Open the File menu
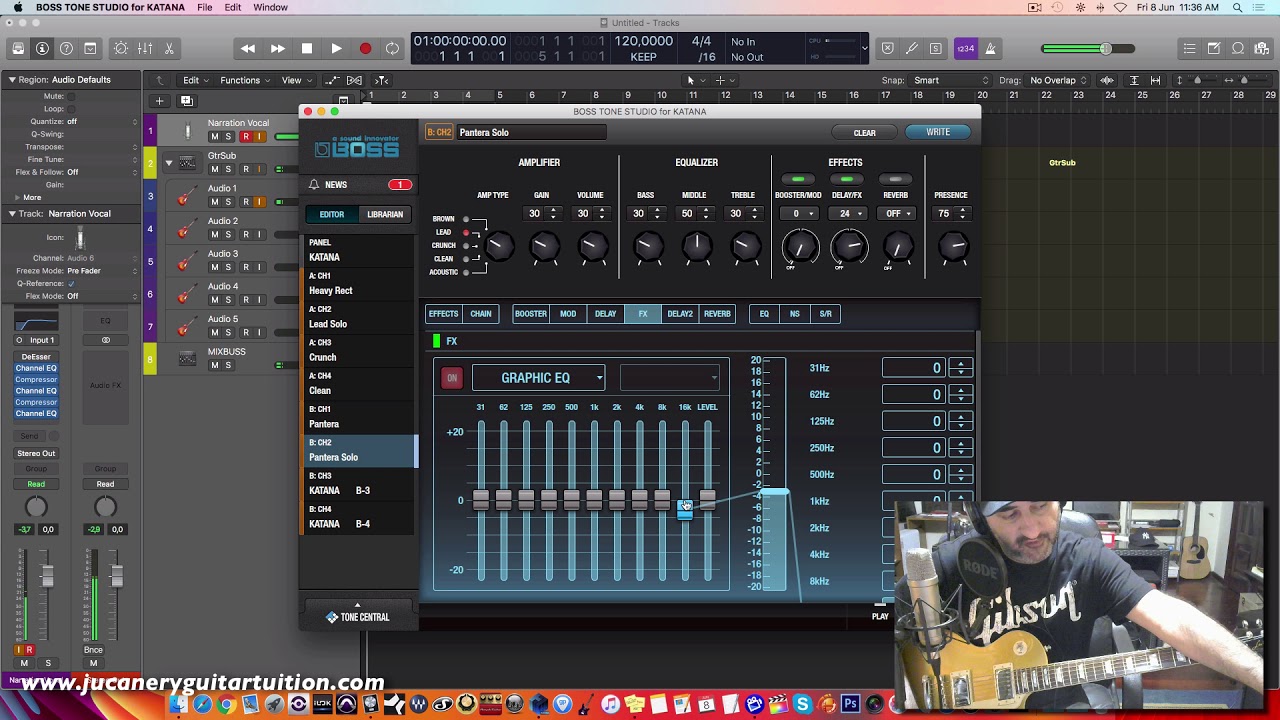Screen dimensions: 1280x720 (204, 7)
